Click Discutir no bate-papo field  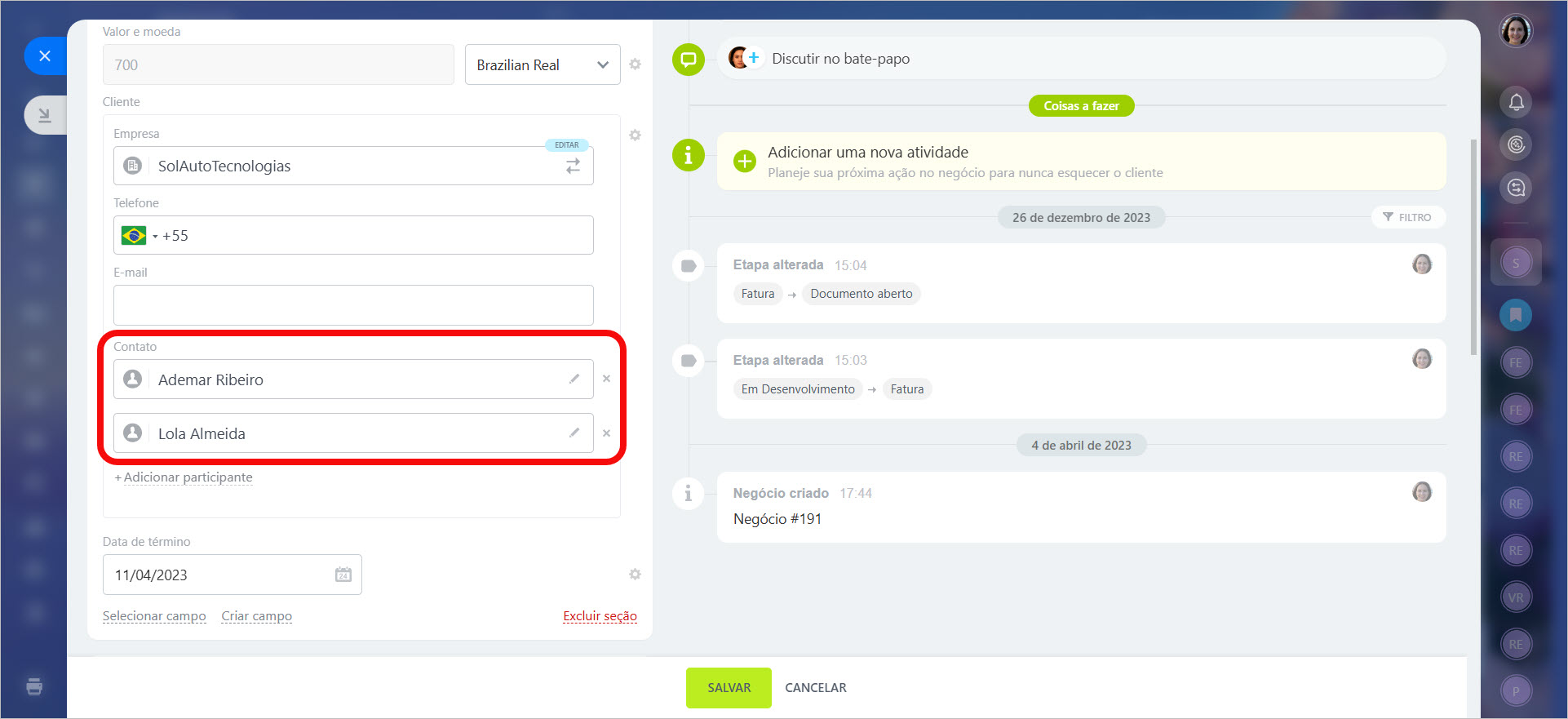1082,59
